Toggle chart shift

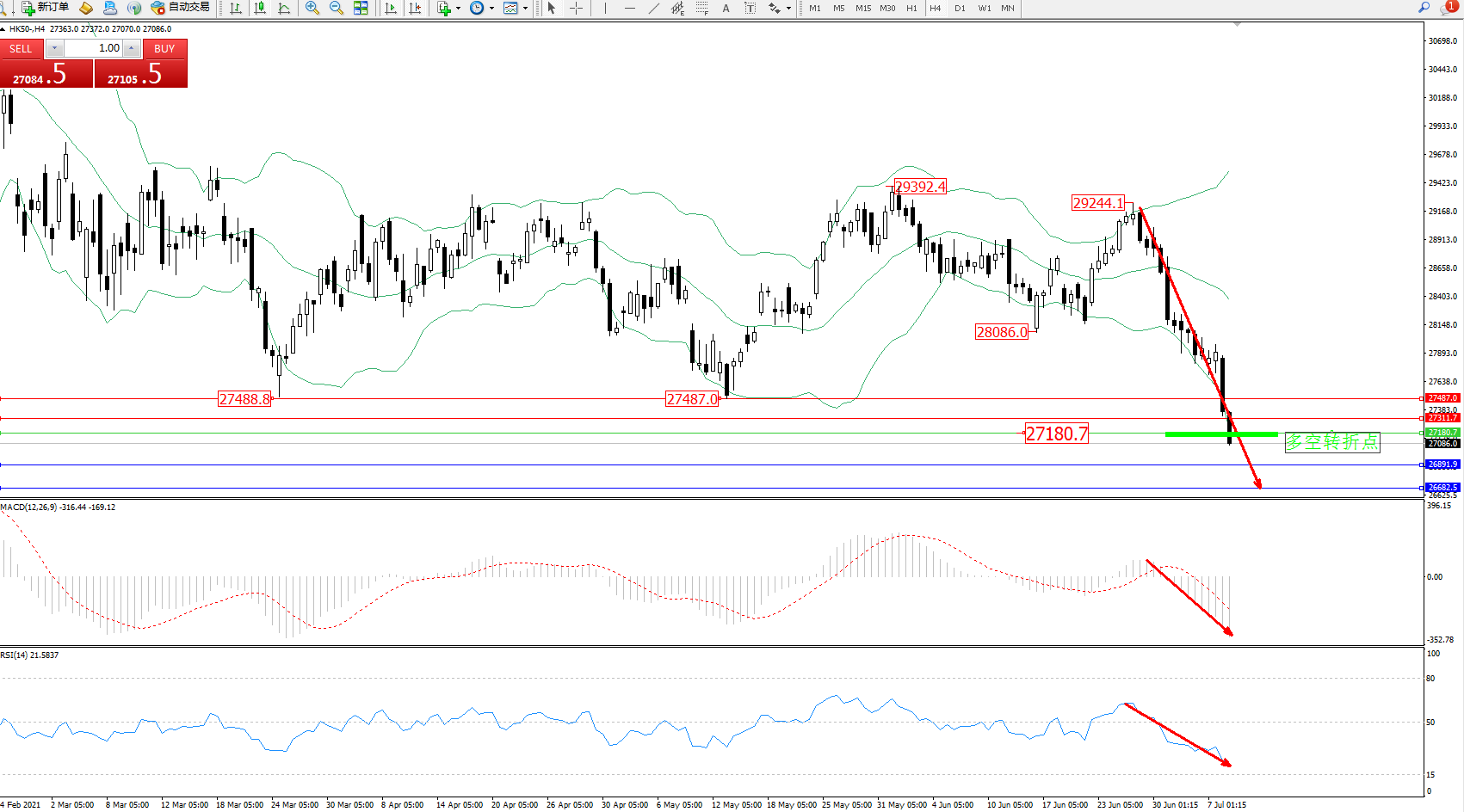(x=415, y=8)
